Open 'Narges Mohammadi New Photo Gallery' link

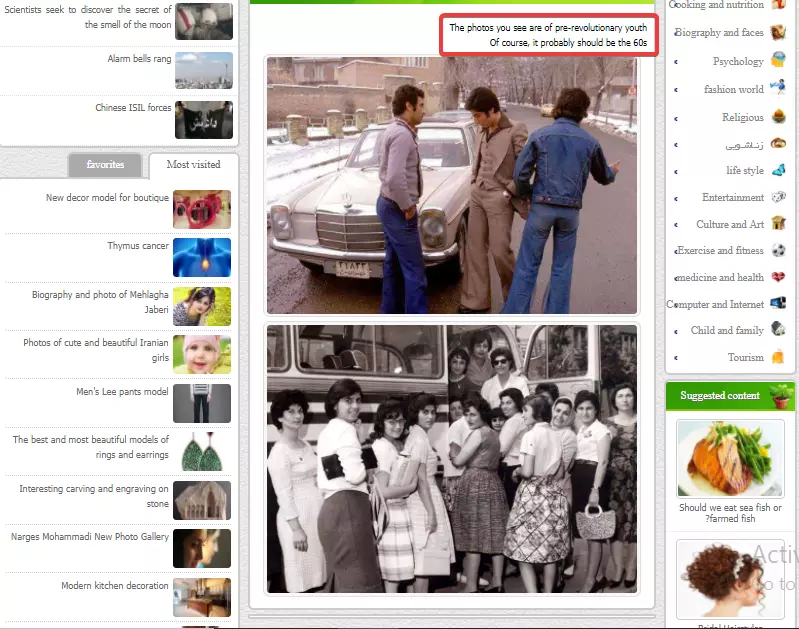coord(90,537)
